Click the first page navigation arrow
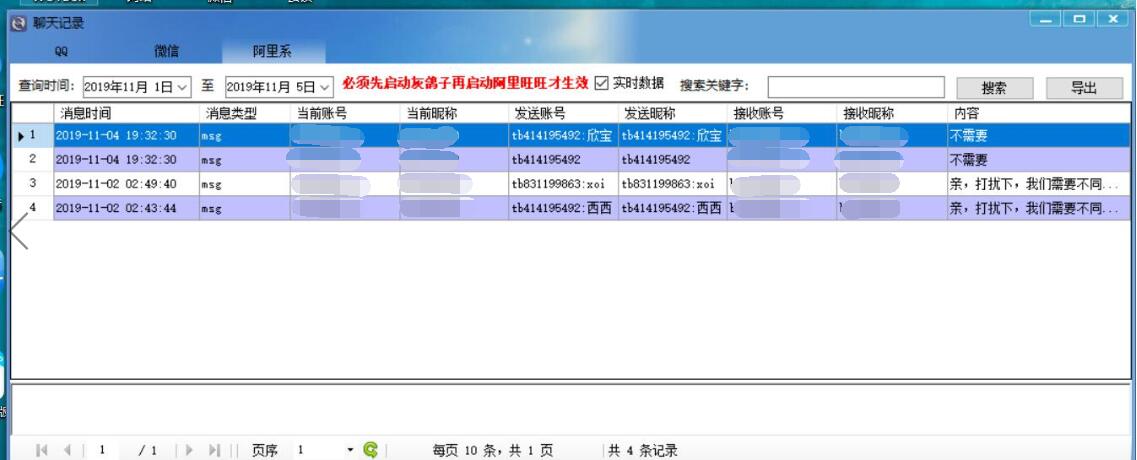The width and height of the screenshot is (1137, 460). [x=42, y=451]
